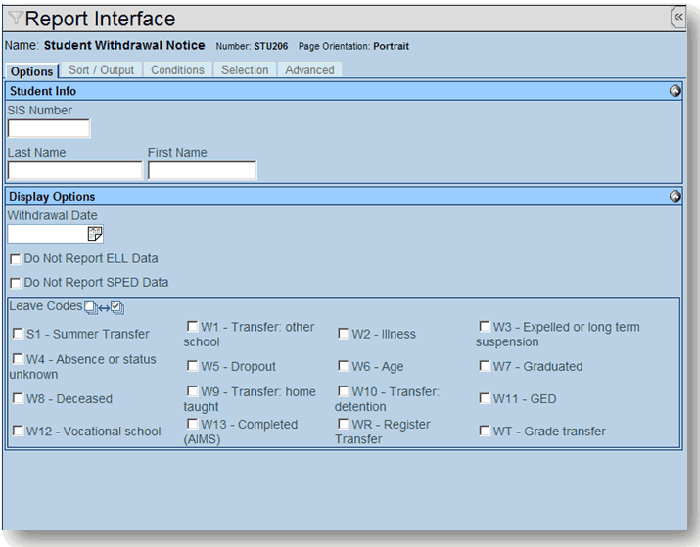The image size is (700, 547).
Task: Check W13 - Completed (AIMS)
Action: coord(192,424)
